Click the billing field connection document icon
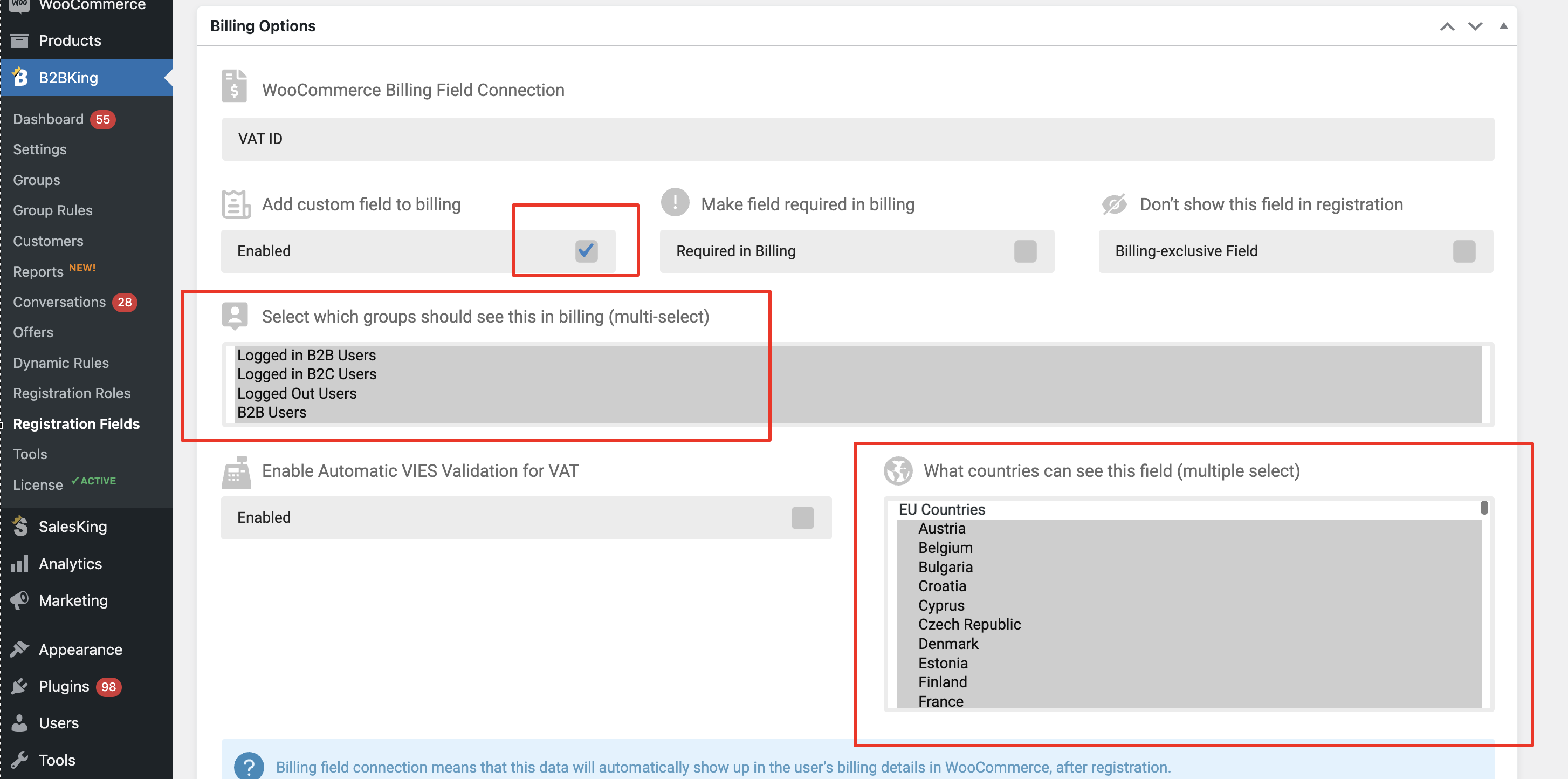1568x779 pixels. [x=235, y=86]
